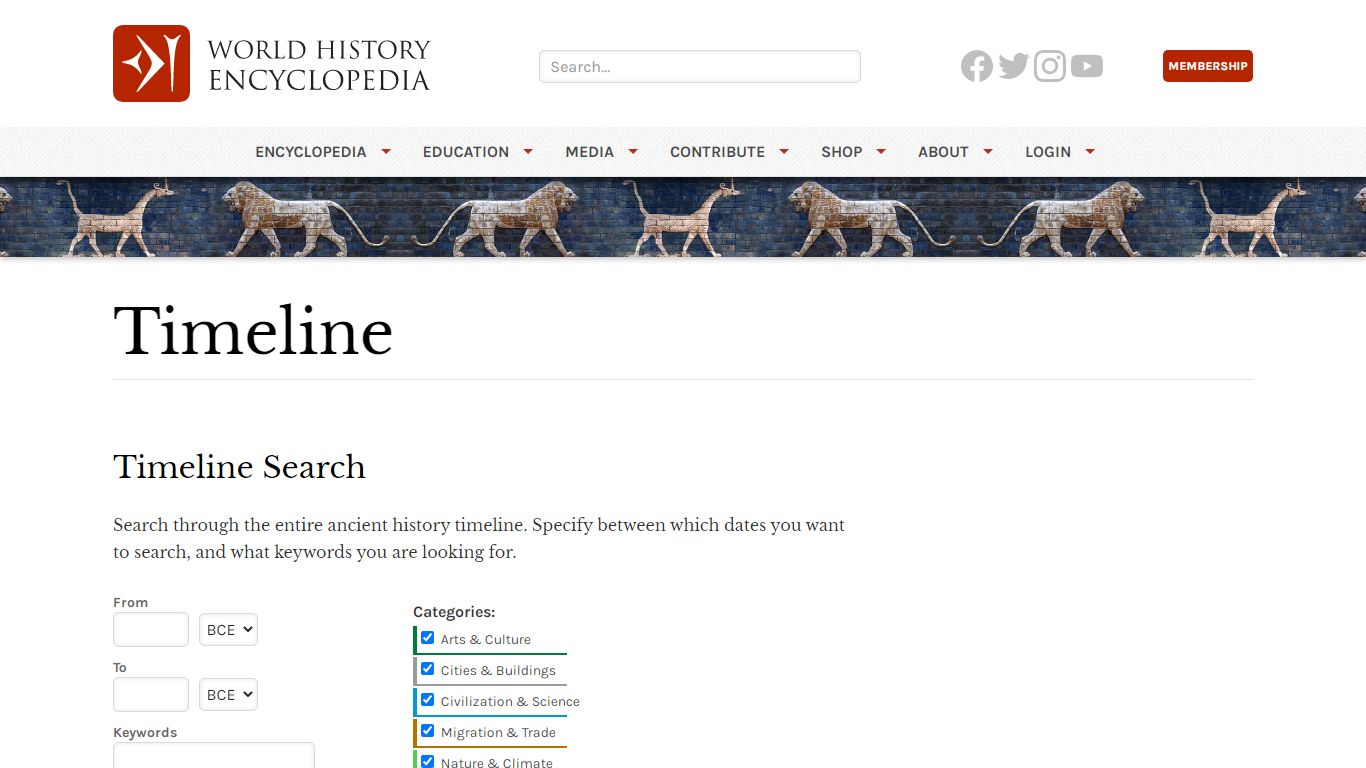
Task: Click the From year input field
Action: tap(151, 630)
